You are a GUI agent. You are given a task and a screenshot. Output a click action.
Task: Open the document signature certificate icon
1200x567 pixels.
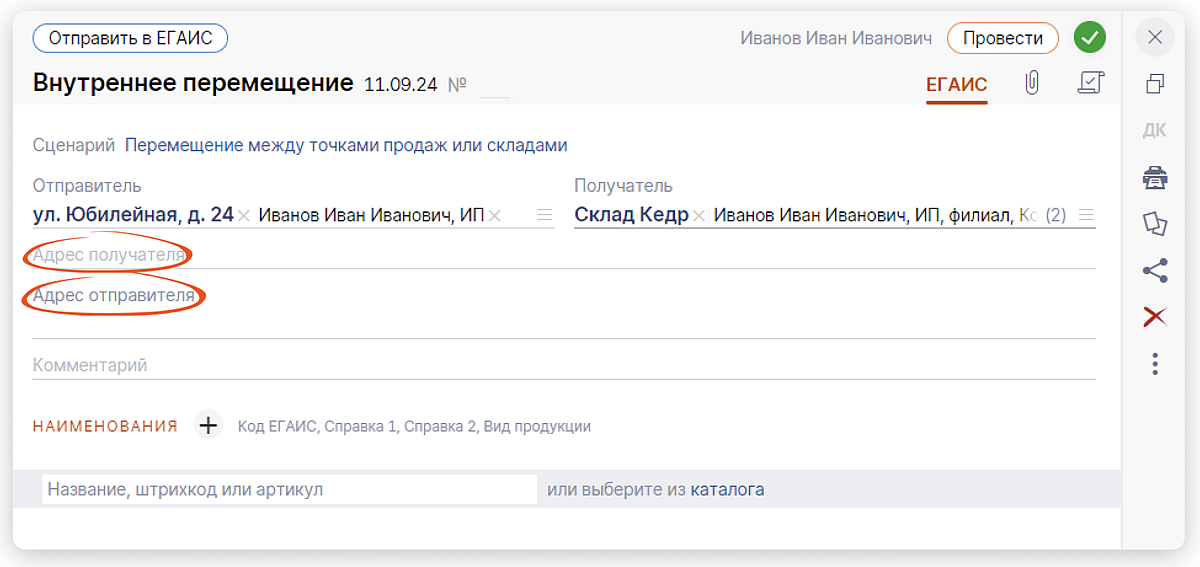(x=1090, y=83)
